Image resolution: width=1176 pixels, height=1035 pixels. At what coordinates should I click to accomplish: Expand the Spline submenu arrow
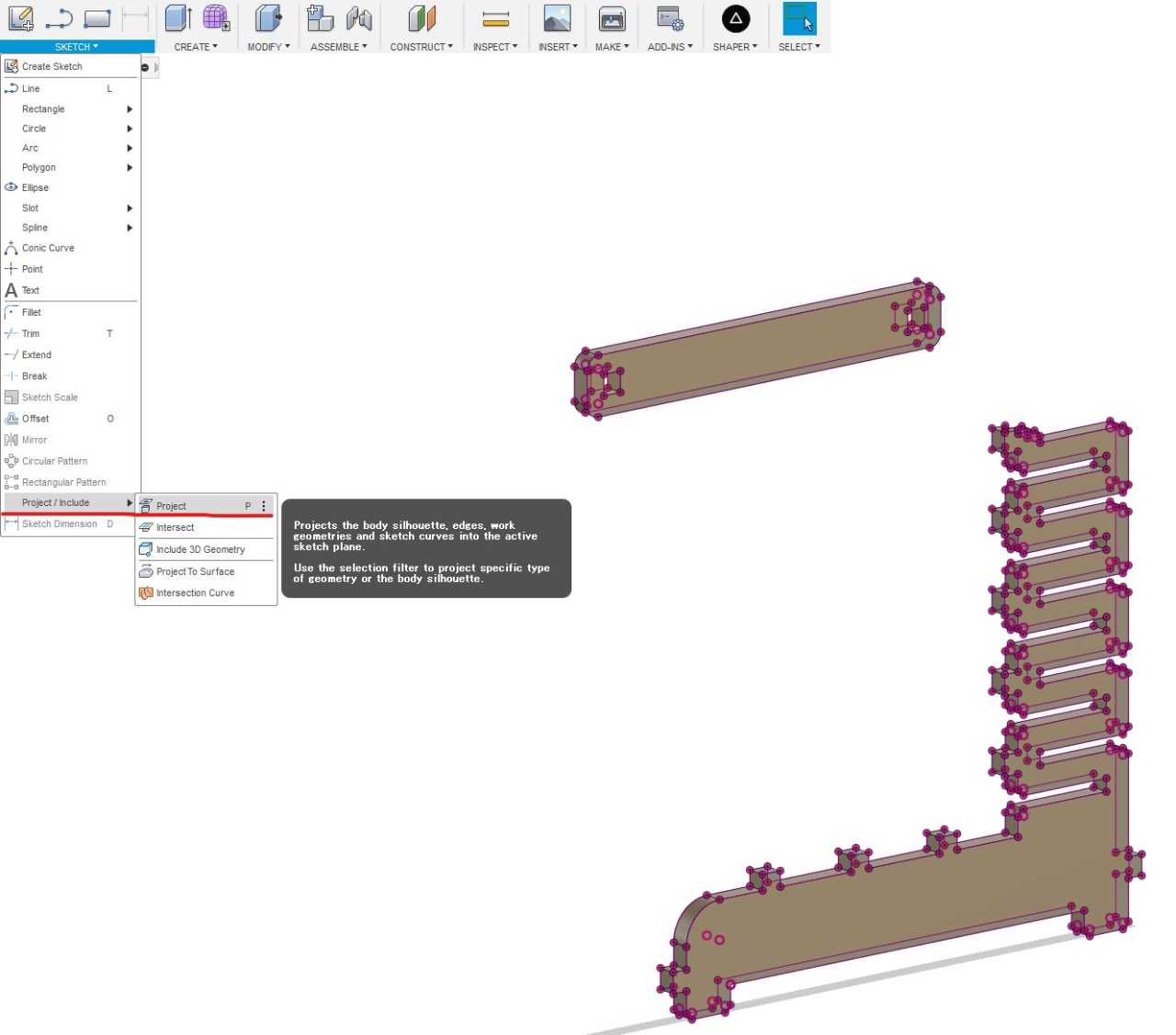[x=130, y=228]
